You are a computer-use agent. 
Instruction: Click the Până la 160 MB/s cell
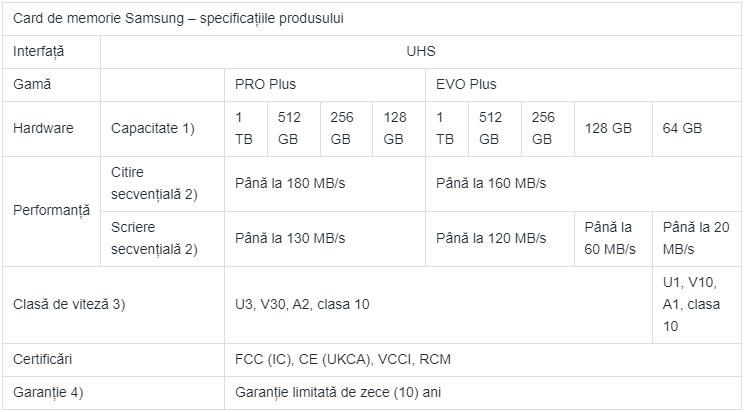point(491,183)
